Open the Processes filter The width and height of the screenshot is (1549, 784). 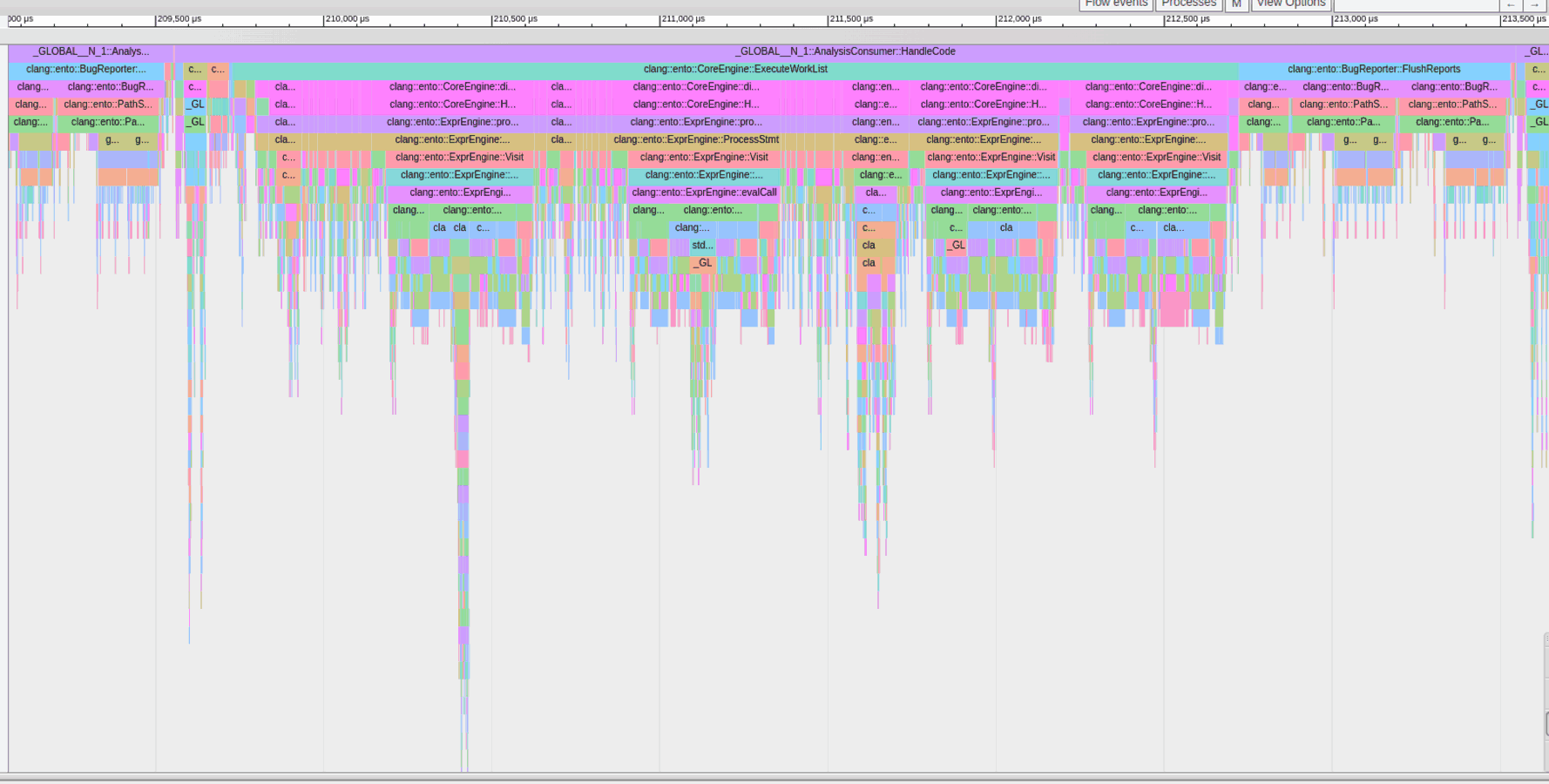click(1188, 4)
